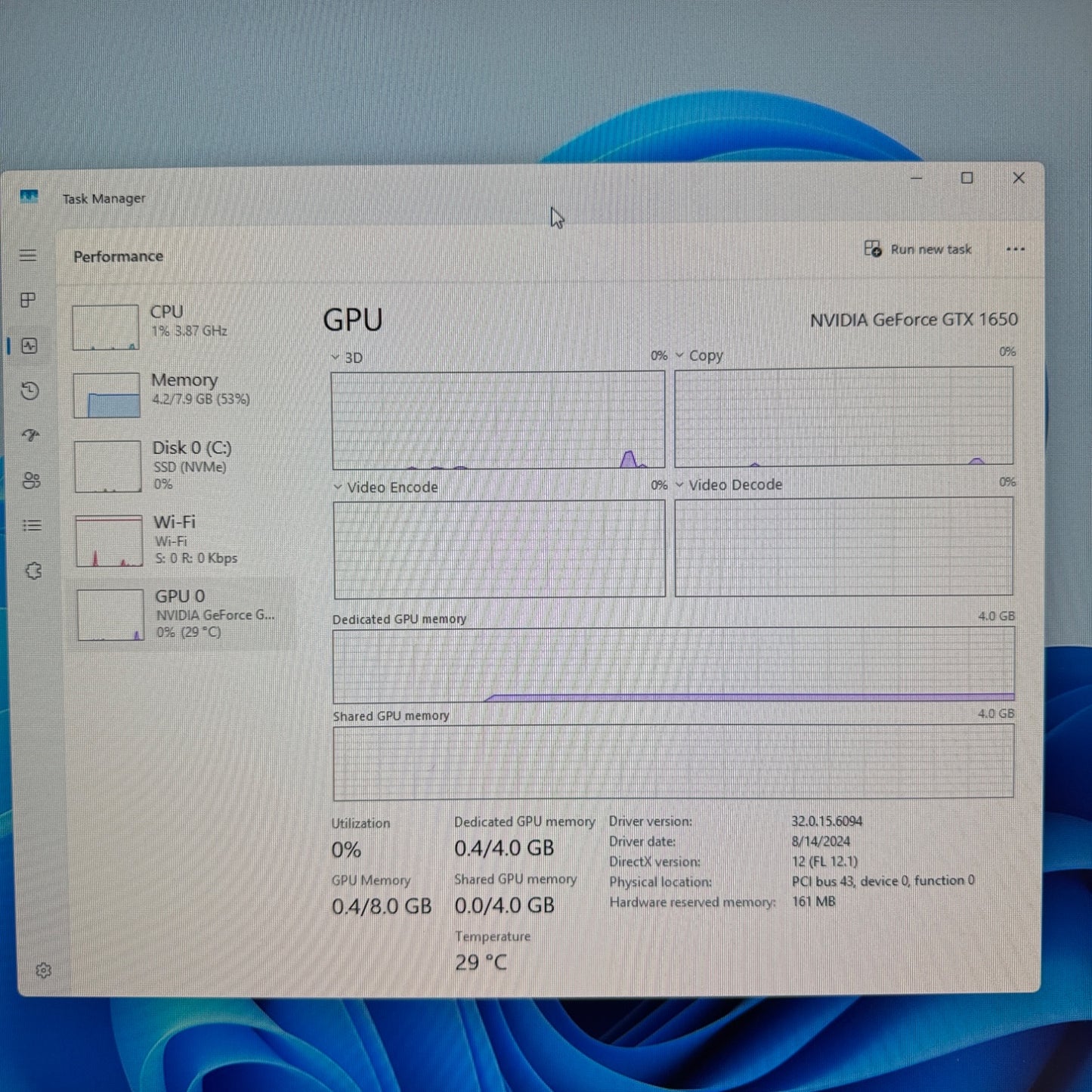The width and height of the screenshot is (1092, 1092).
Task: Open the Startup apps icon
Action: coord(30,435)
